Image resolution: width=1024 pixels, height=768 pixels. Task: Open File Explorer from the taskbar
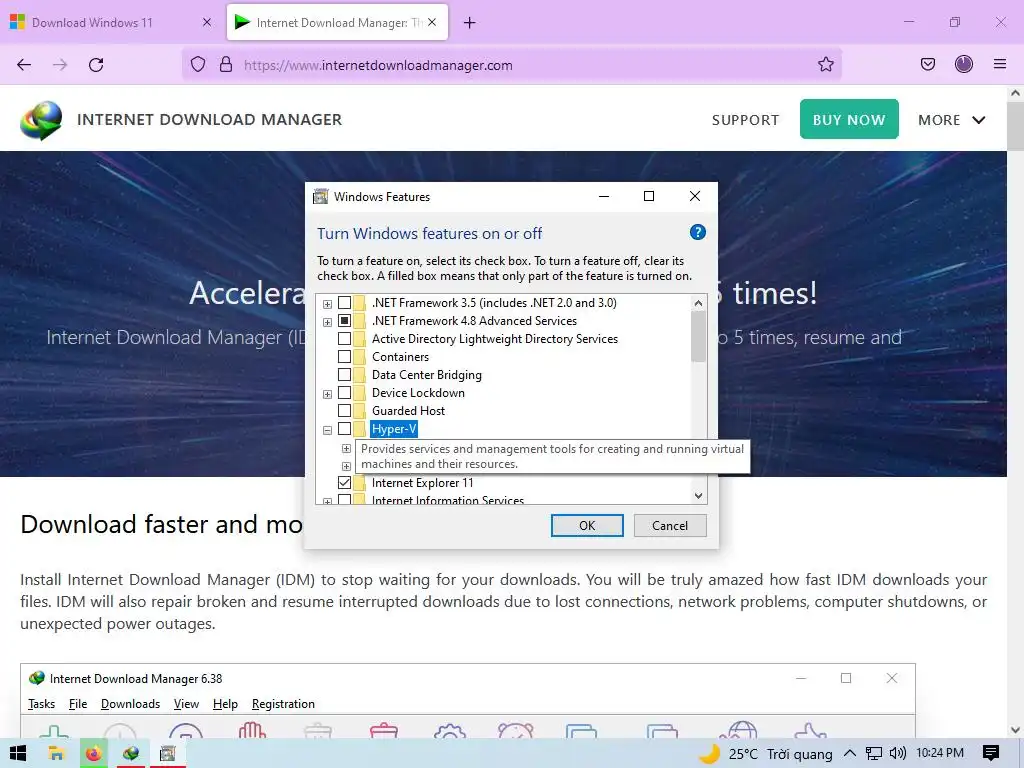[56, 754]
